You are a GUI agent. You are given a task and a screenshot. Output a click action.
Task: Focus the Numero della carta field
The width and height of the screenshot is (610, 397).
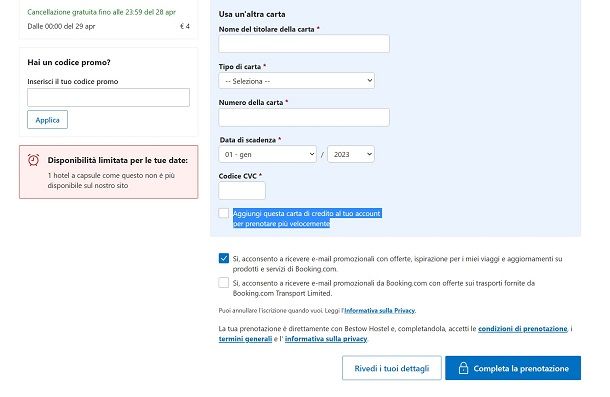[x=304, y=118]
